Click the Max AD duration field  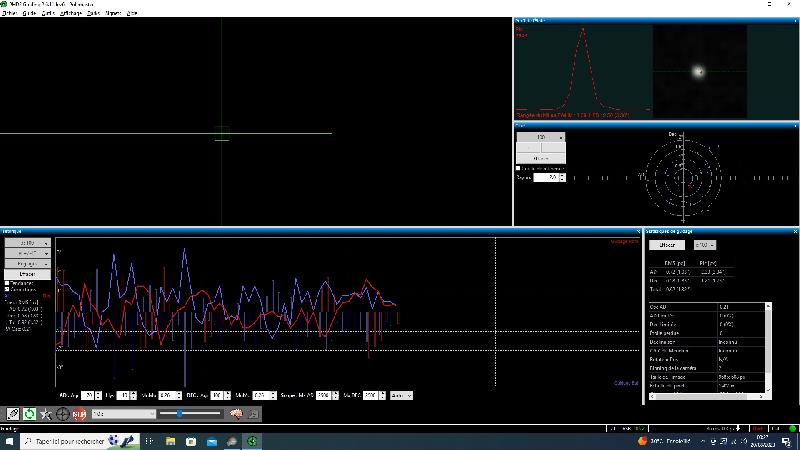(x=323, y=395)
